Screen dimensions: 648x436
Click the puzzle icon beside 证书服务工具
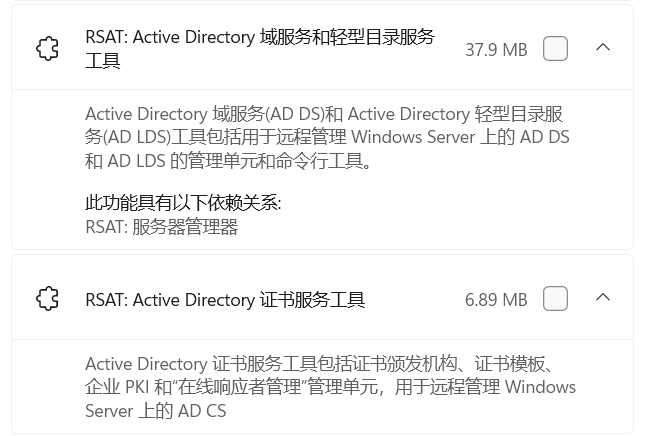pyautogui.click(x=48, y=298)
